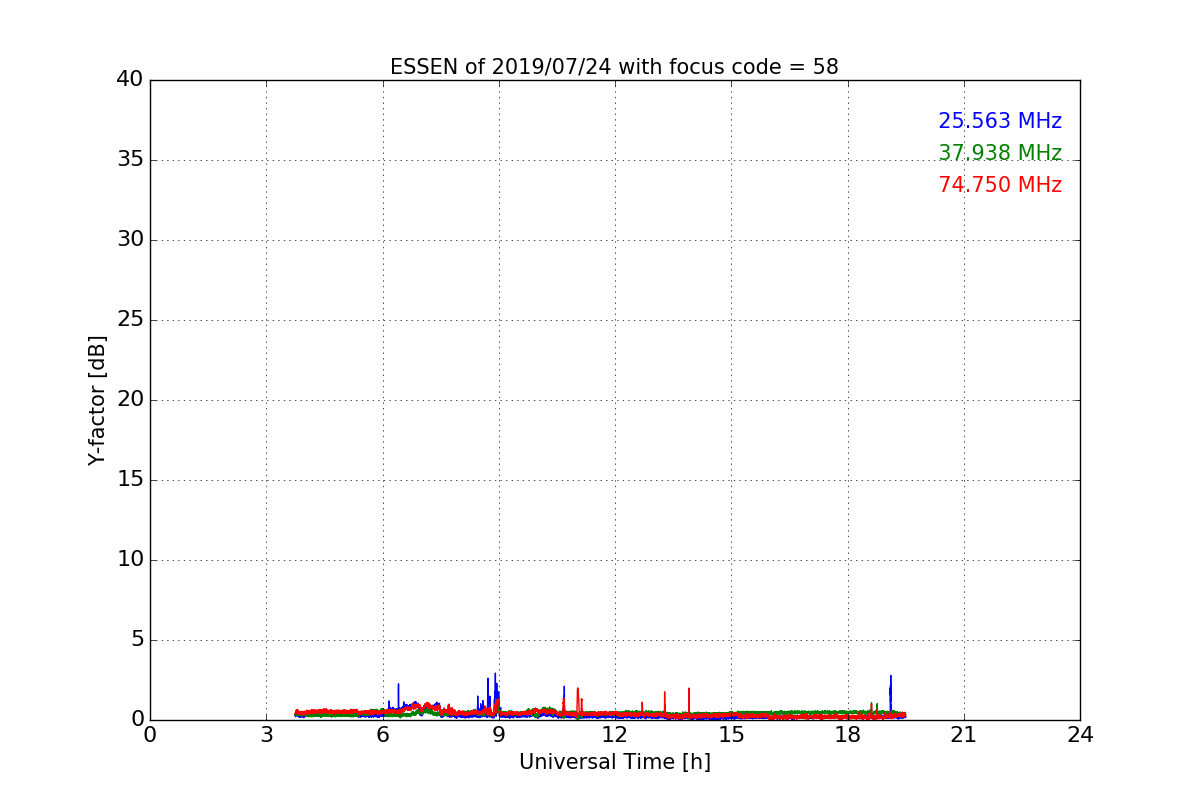Click x-axis tick label 21
This screenshot has height=800, width=1200.
964,735
